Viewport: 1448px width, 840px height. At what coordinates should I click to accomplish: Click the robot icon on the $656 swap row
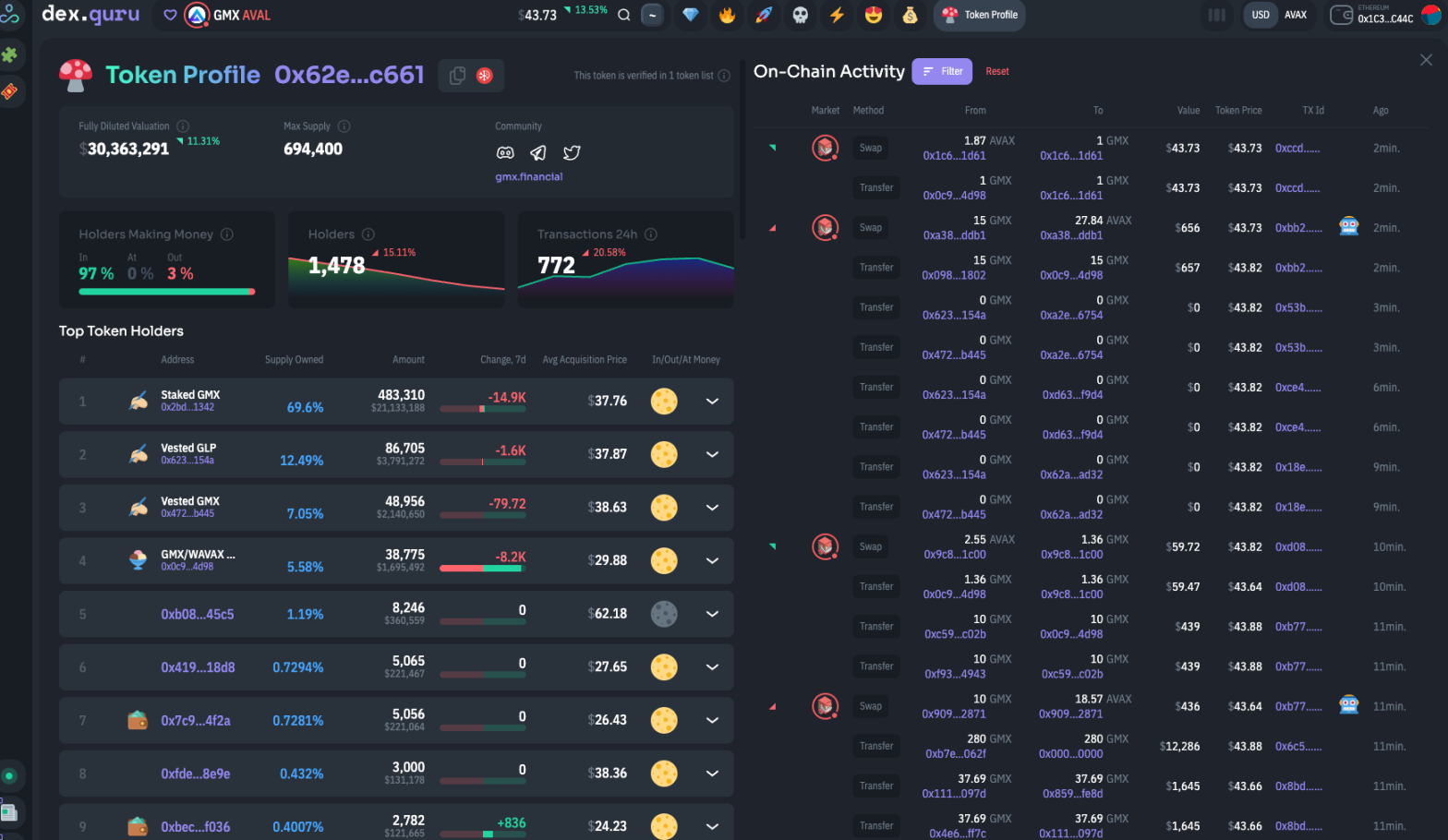coord(1349,227)
